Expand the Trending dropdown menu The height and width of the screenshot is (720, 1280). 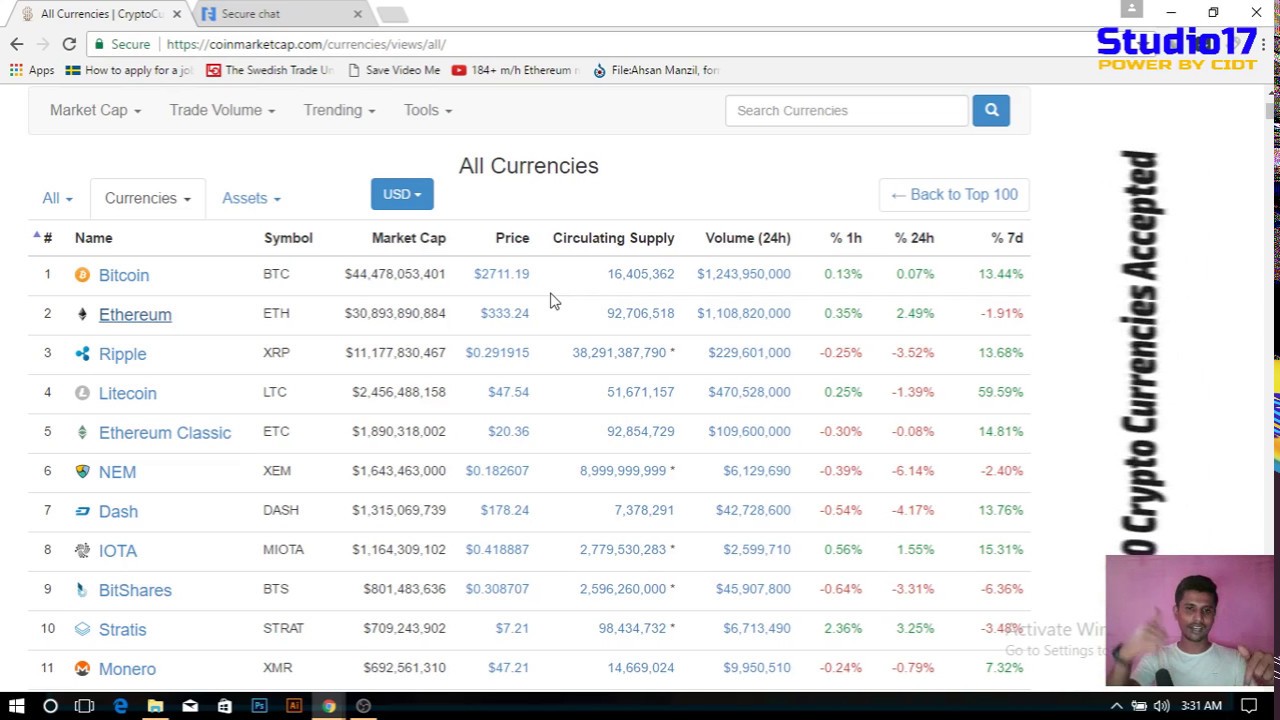click(x=339, y=110)
